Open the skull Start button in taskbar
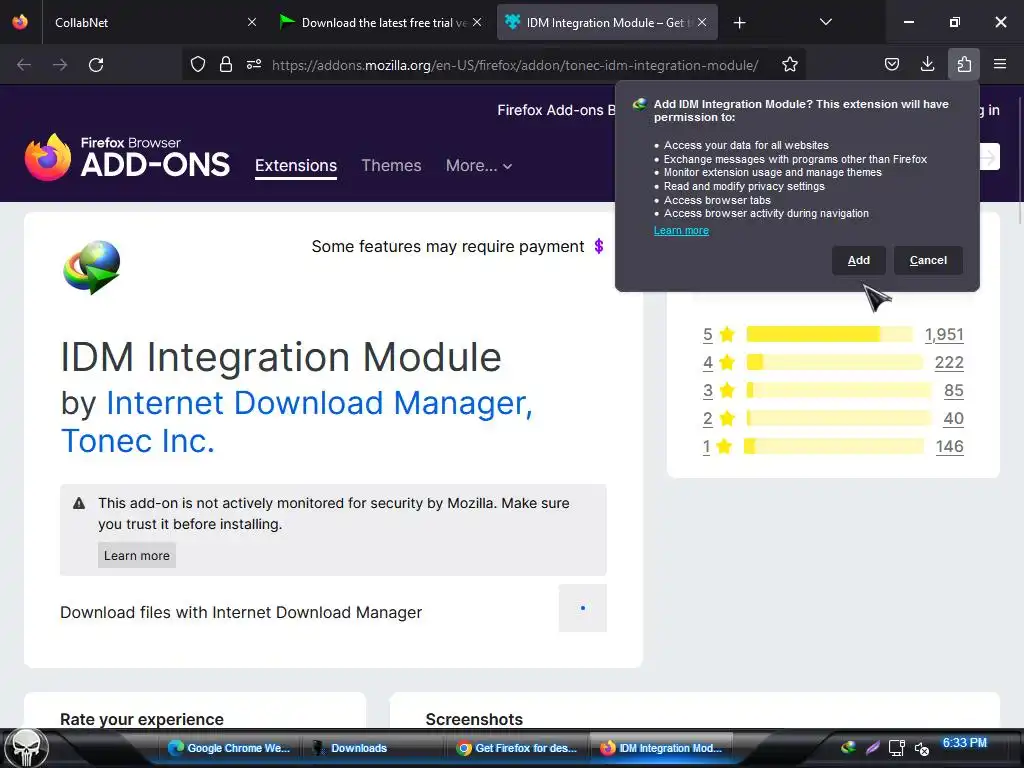 pyautogui.click(x=26, y=748)
